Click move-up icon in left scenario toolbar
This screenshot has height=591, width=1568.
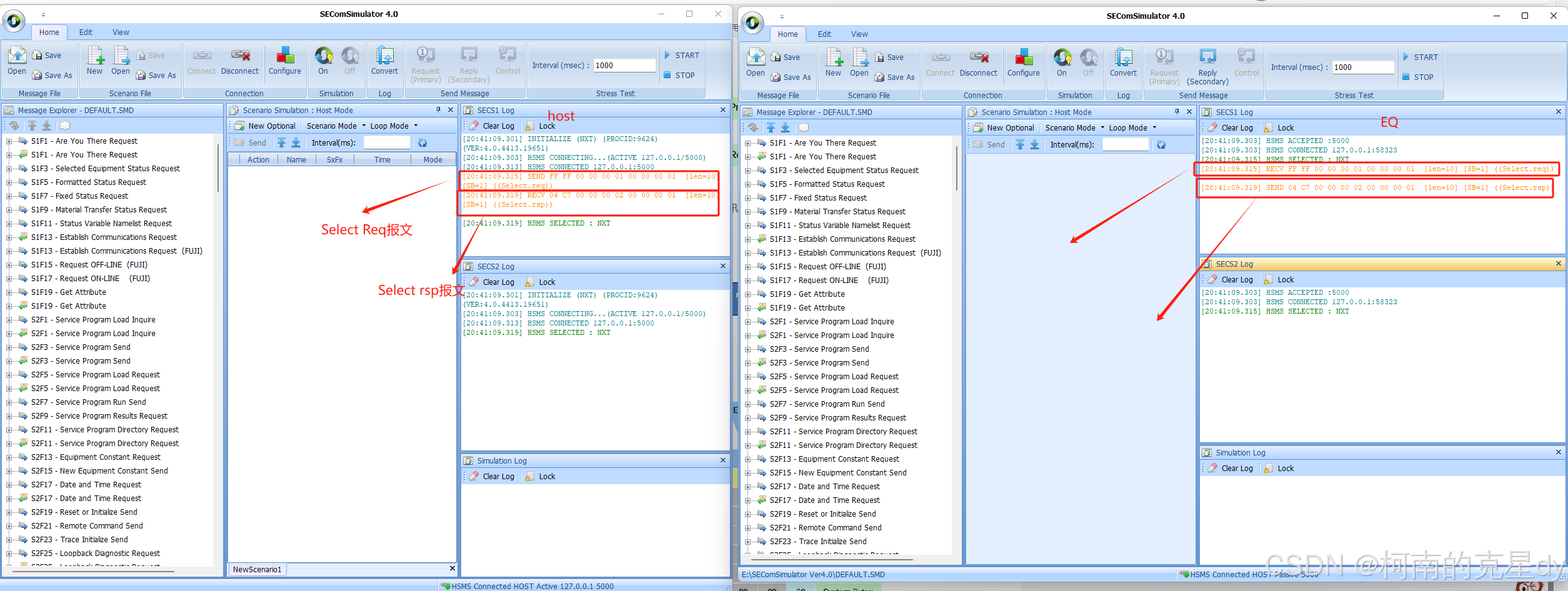pos(282,143)
